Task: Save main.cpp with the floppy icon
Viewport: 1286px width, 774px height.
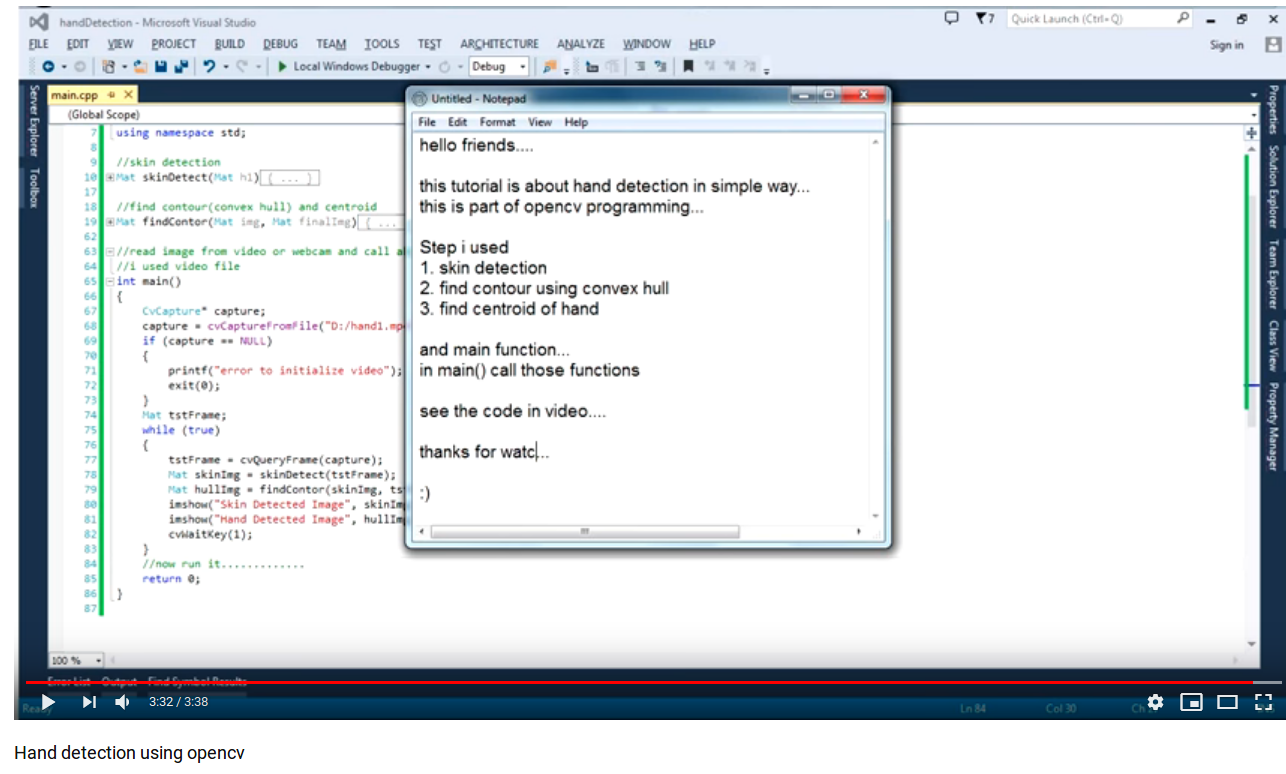Action: (x=160, y=67)
